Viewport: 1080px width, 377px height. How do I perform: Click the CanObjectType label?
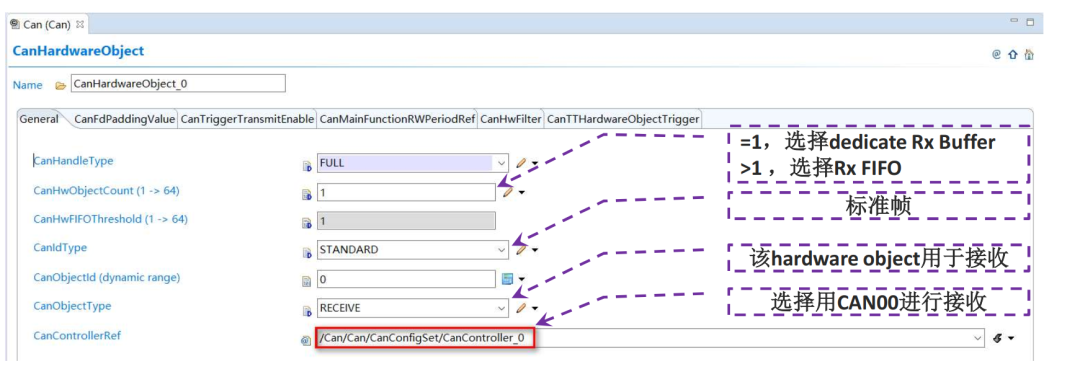tap(72, 306)
